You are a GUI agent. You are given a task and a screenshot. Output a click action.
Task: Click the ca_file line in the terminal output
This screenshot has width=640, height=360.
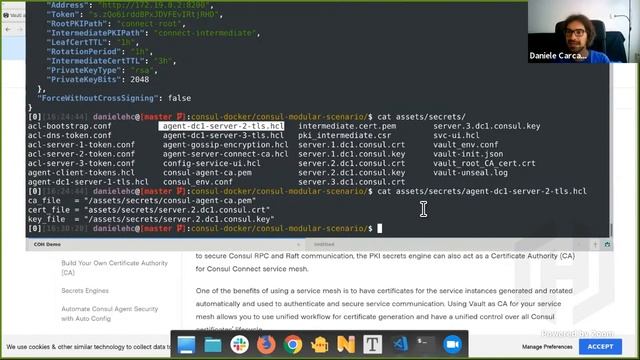(142, 201)
